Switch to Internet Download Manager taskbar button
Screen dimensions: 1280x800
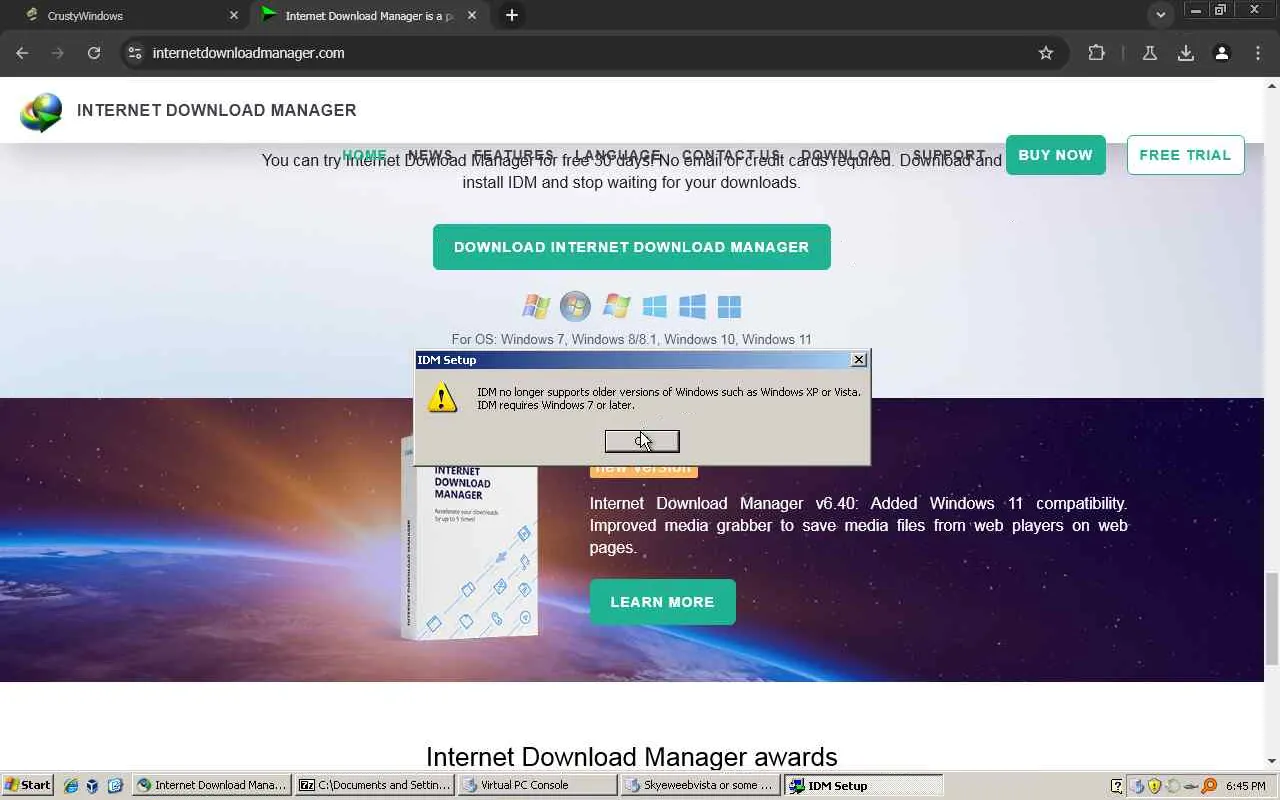coord(212,786)
